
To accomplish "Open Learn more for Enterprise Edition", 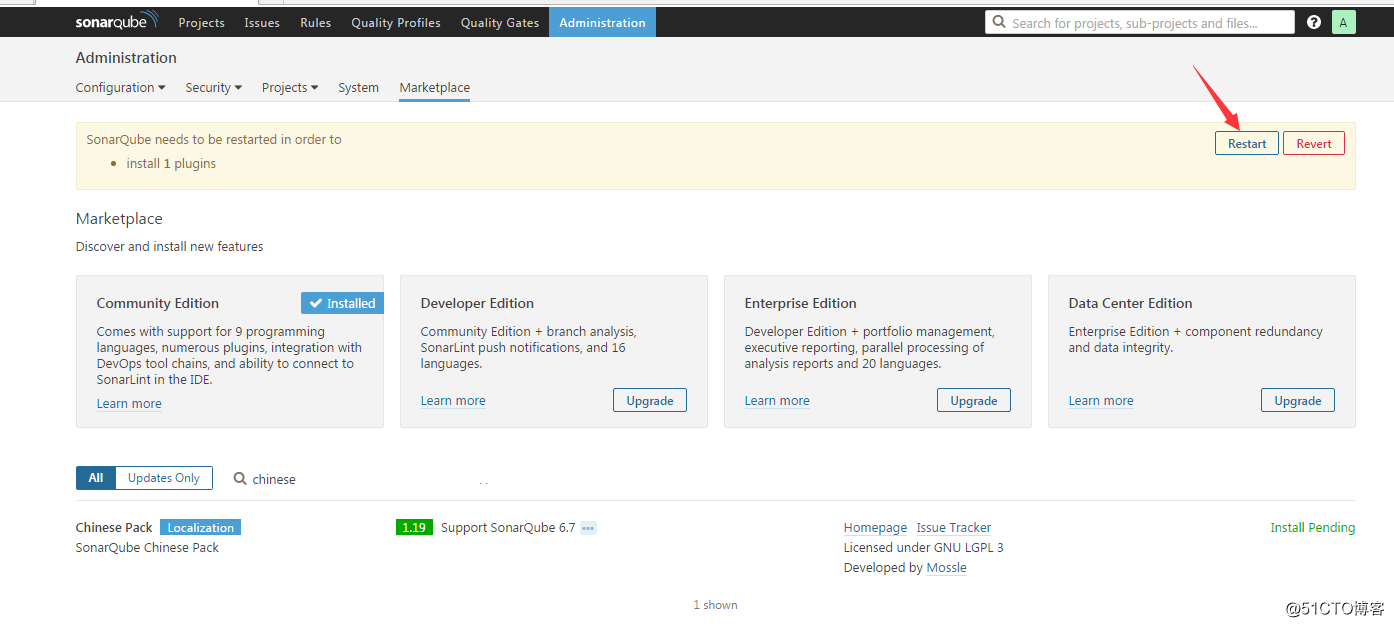I will coord(777,401).
